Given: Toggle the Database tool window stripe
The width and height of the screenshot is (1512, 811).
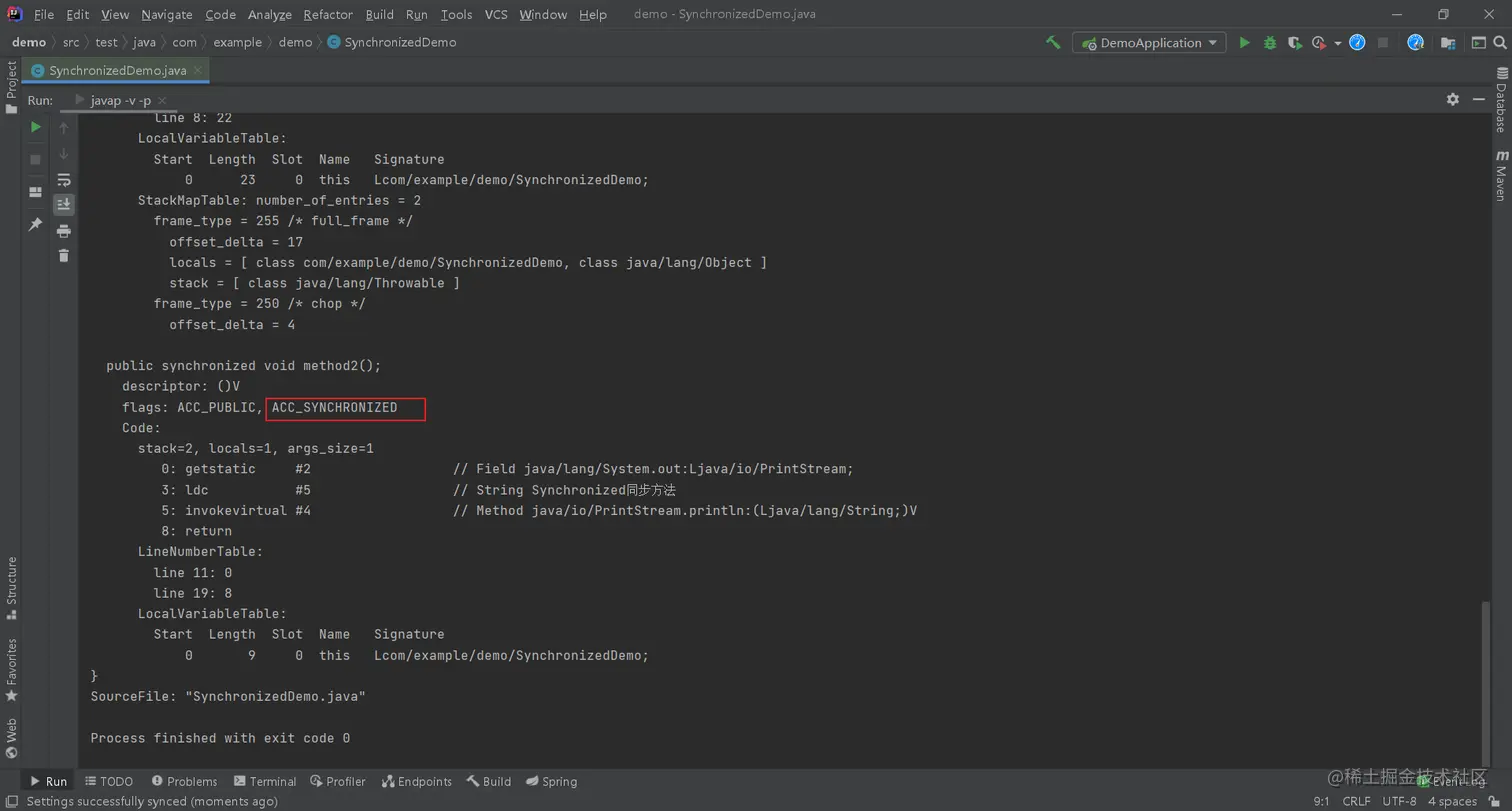Looking at the screenshot, I should (1501, 99).
